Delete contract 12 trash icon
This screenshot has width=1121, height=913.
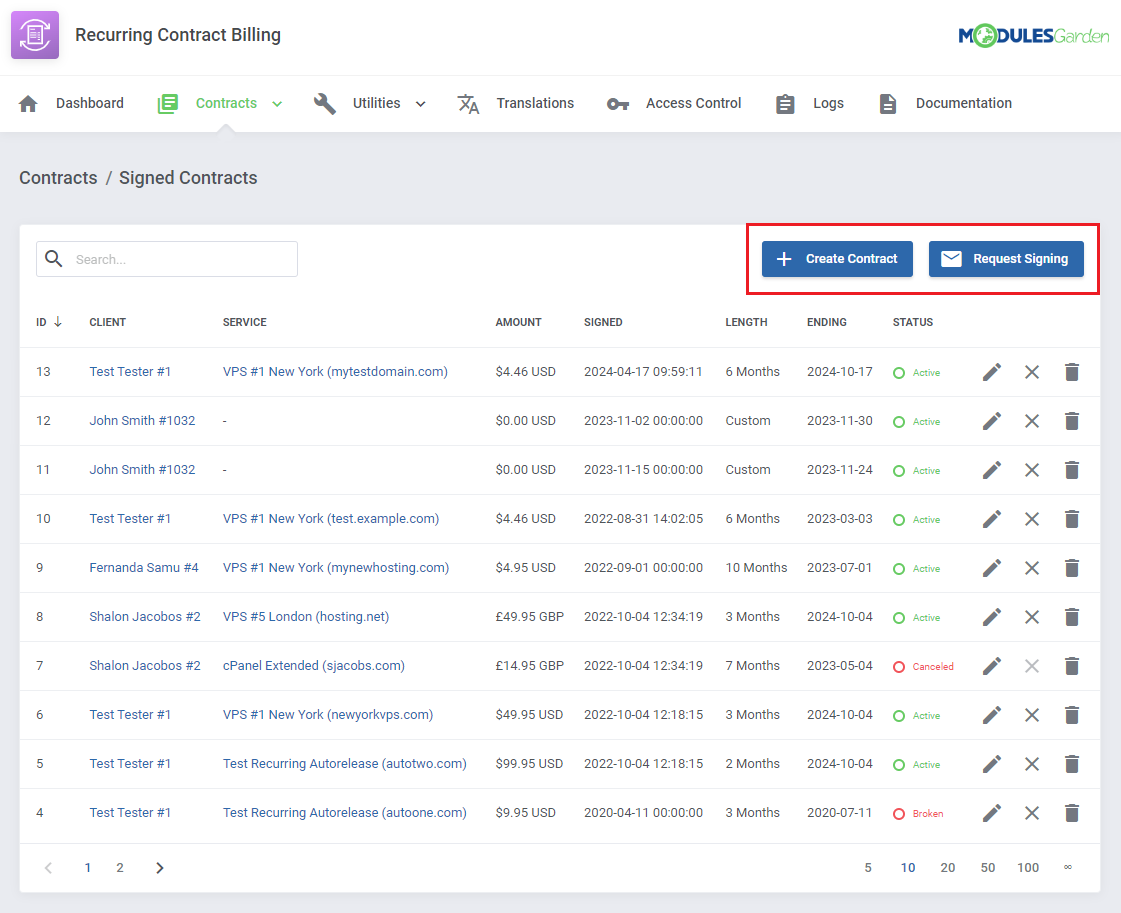tap(1072, 421)
